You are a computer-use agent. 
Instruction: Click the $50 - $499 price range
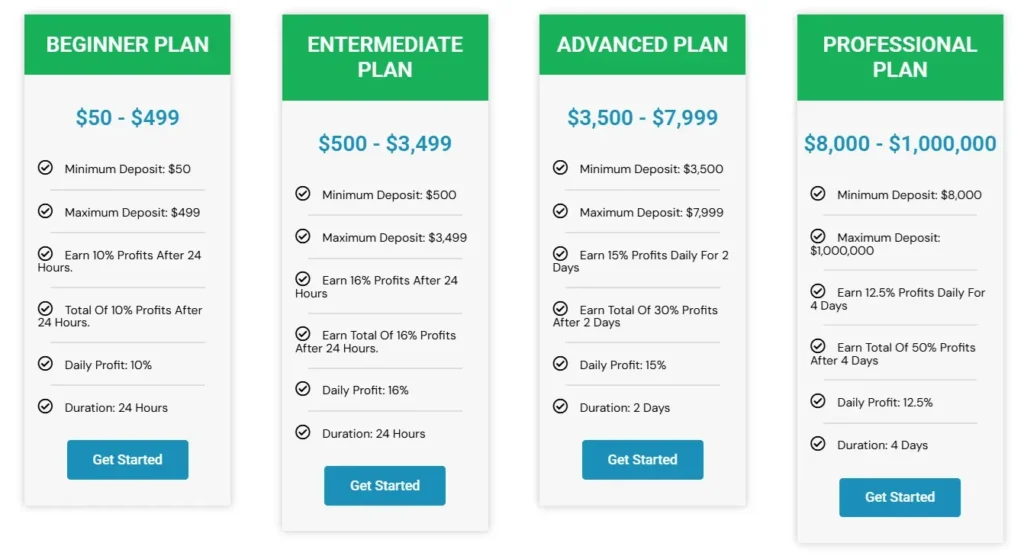tap(127, 118)
